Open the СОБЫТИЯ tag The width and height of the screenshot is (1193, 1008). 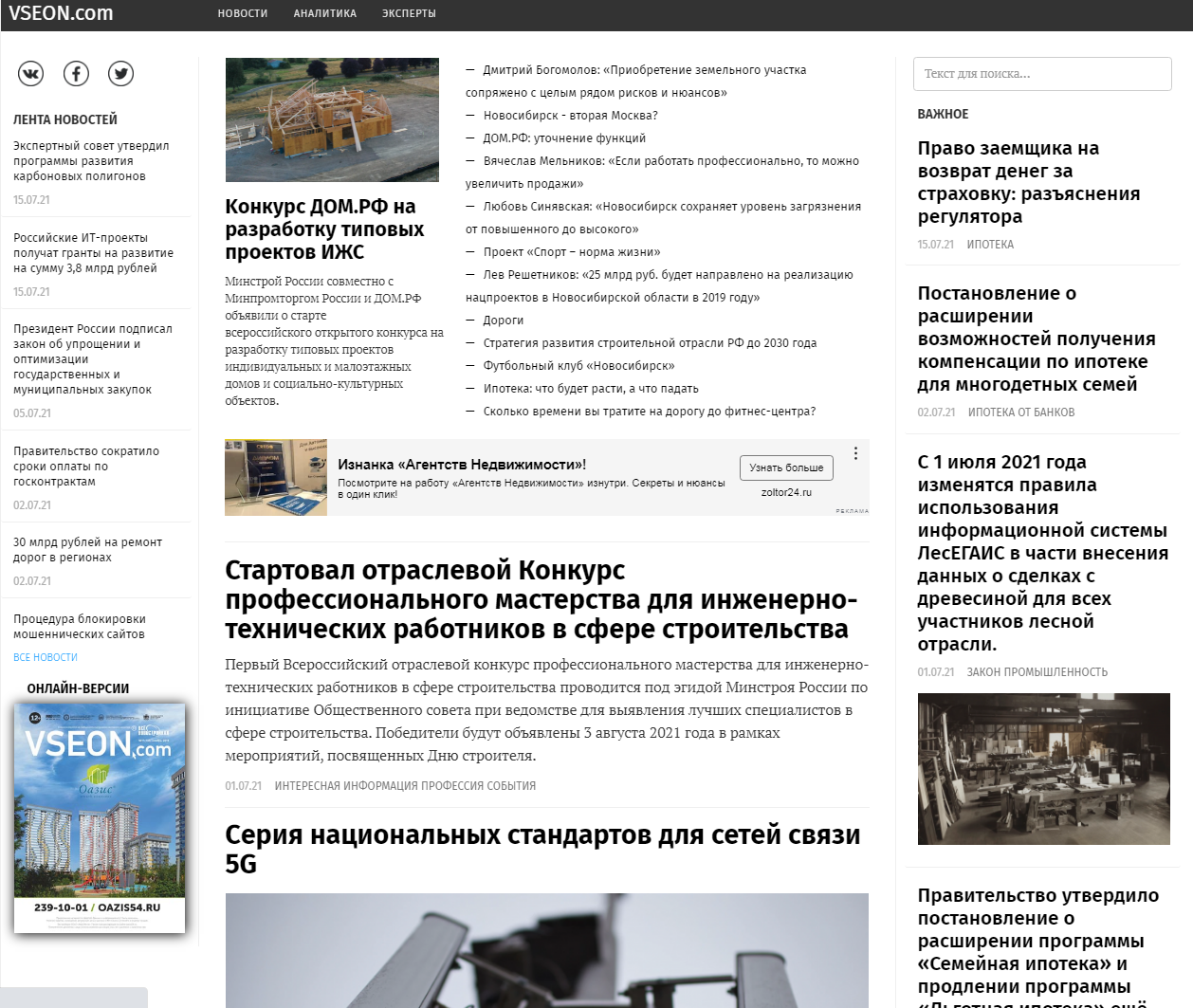[x=513, y=786]
